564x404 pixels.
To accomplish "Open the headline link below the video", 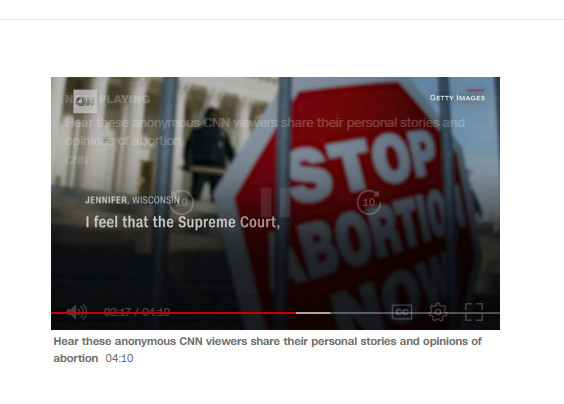I will pyautogui.click(x=267, y=350).
